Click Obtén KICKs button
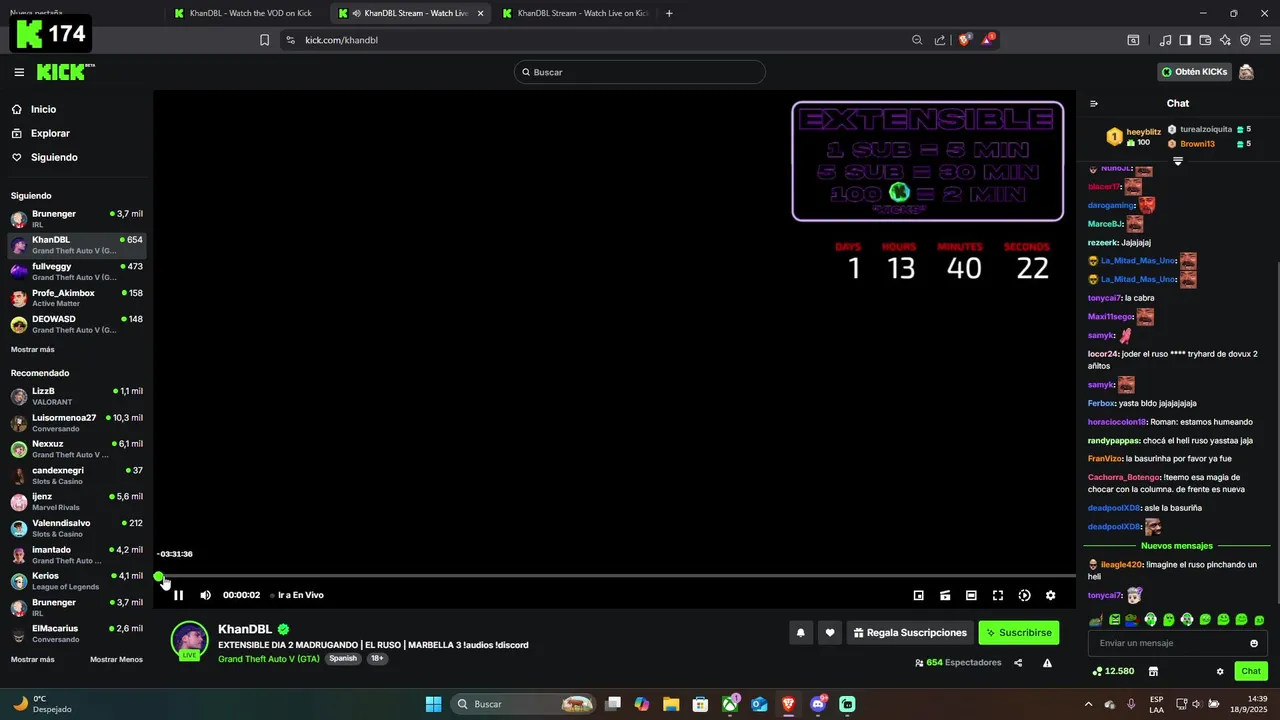1280x720 pixels. click(x=1194, y=72)
